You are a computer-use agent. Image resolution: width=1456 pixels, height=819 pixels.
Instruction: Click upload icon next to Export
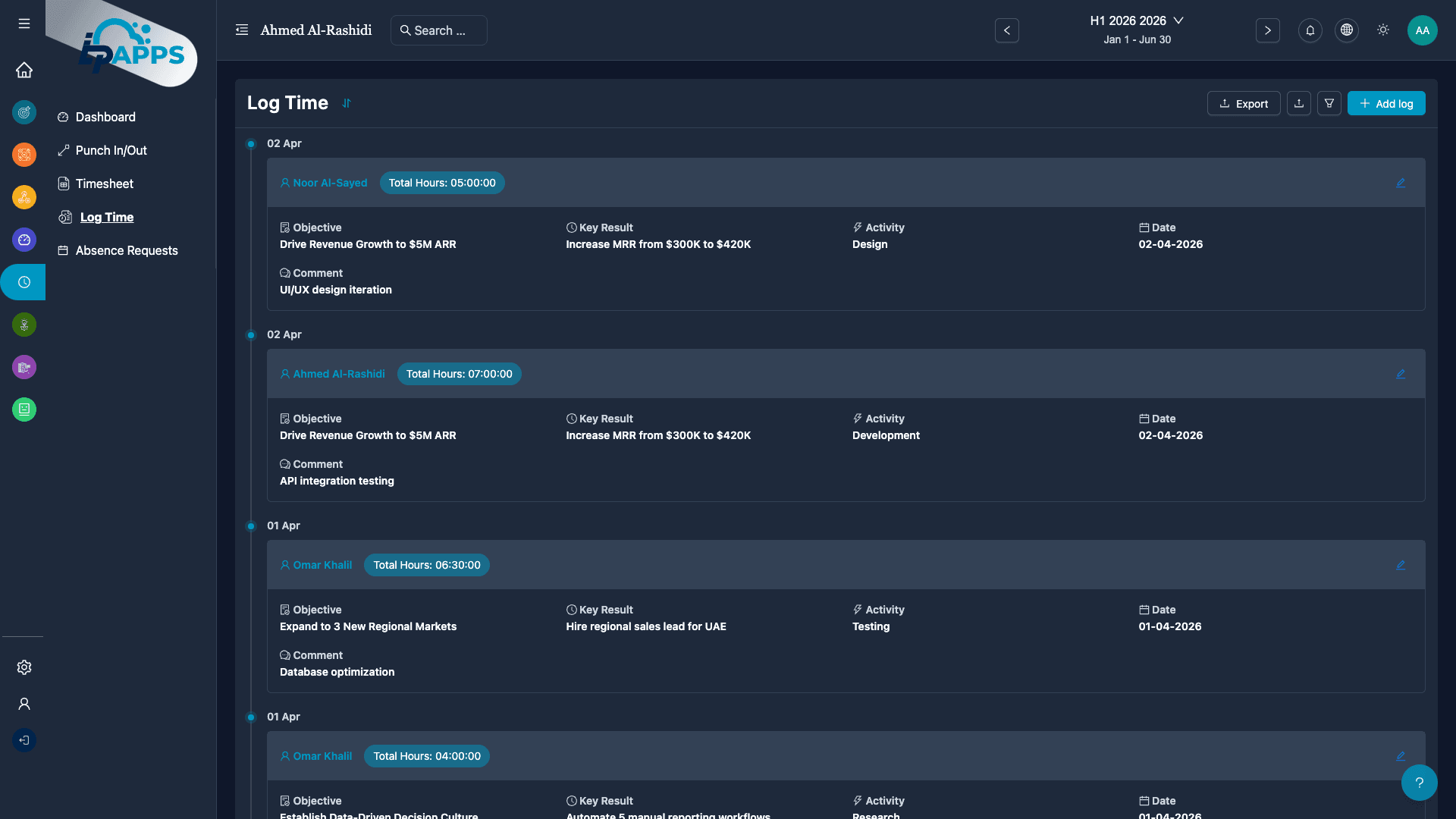[x=1299, y=104]
